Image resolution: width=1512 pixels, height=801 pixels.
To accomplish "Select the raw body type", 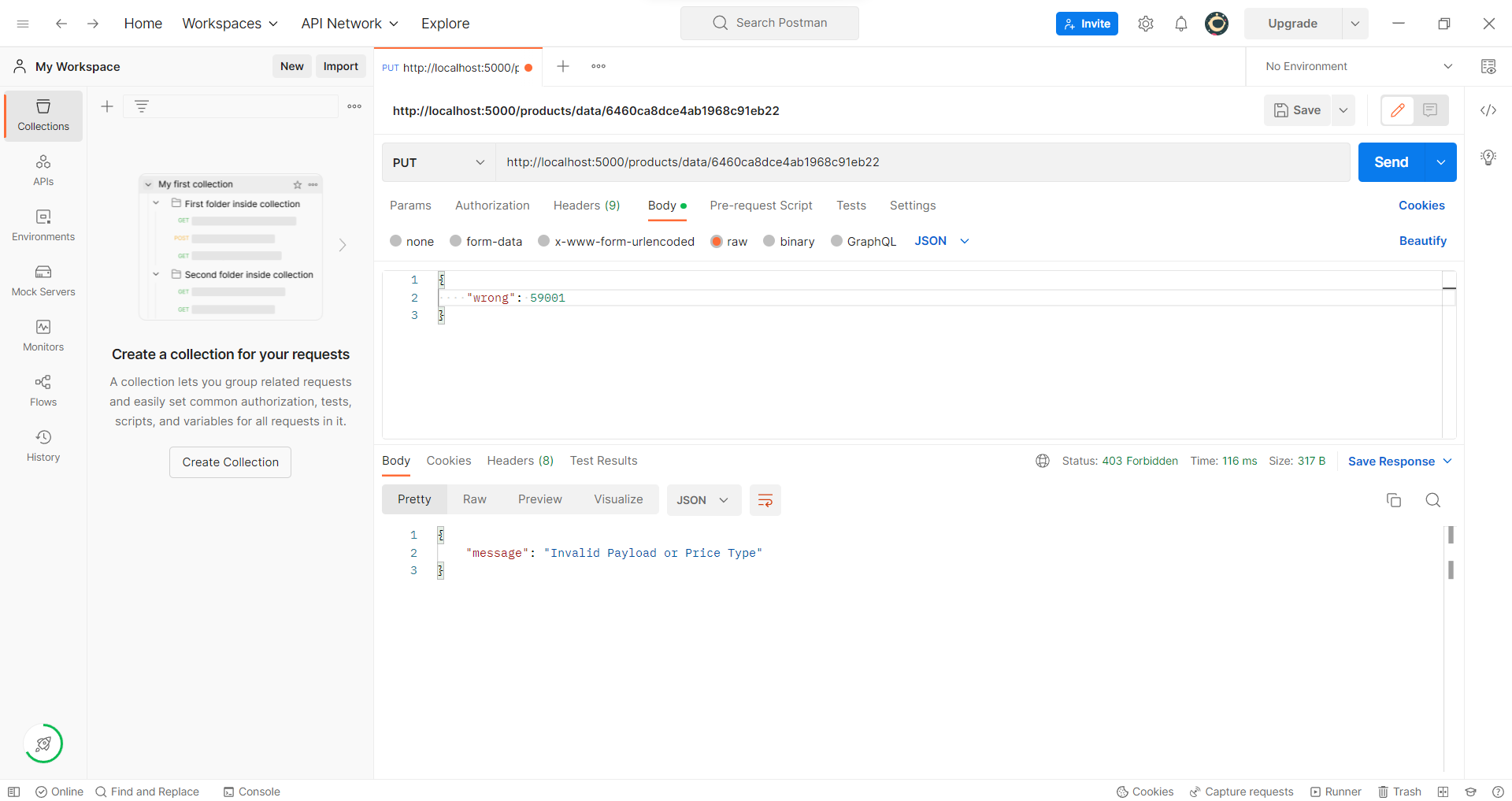I will [717, 241].
